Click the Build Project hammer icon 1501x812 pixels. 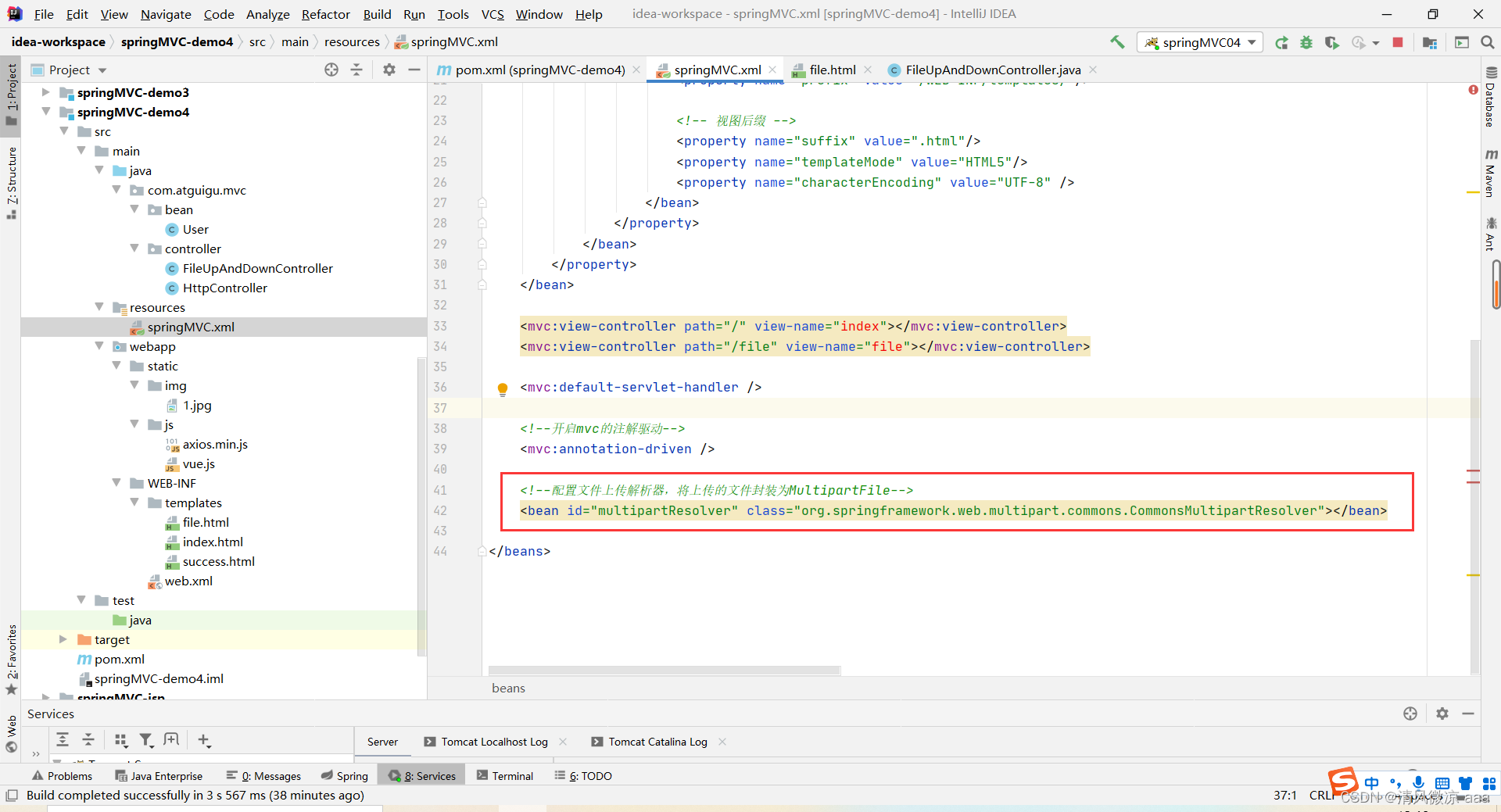pos(1117,42)
